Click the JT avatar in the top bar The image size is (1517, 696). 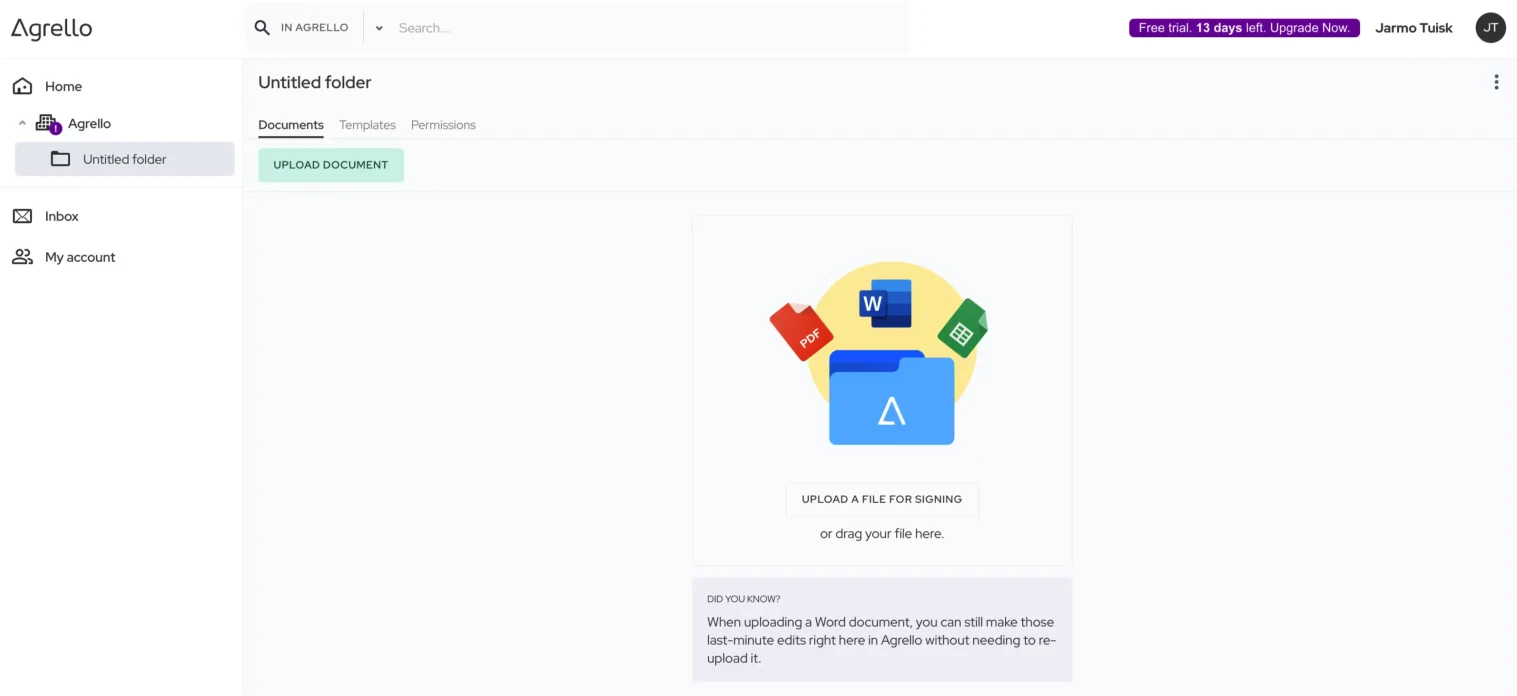click(x=1490, y=27)
